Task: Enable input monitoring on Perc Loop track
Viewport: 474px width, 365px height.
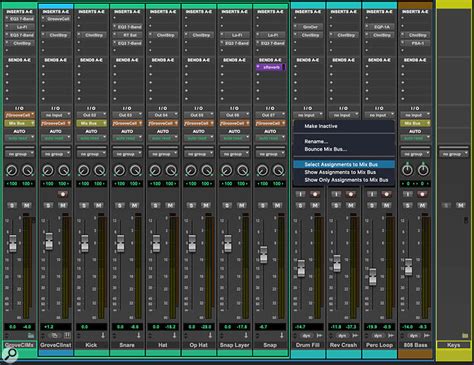Action: point(372,194)
